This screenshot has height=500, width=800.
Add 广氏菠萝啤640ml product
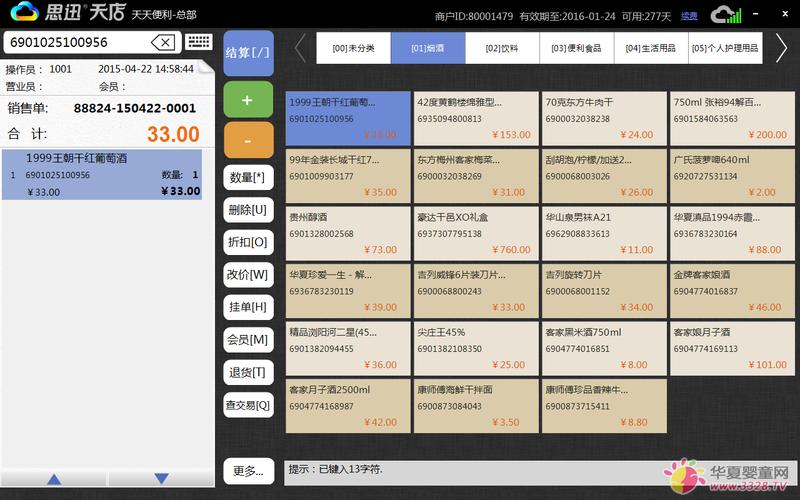[732, 176]
